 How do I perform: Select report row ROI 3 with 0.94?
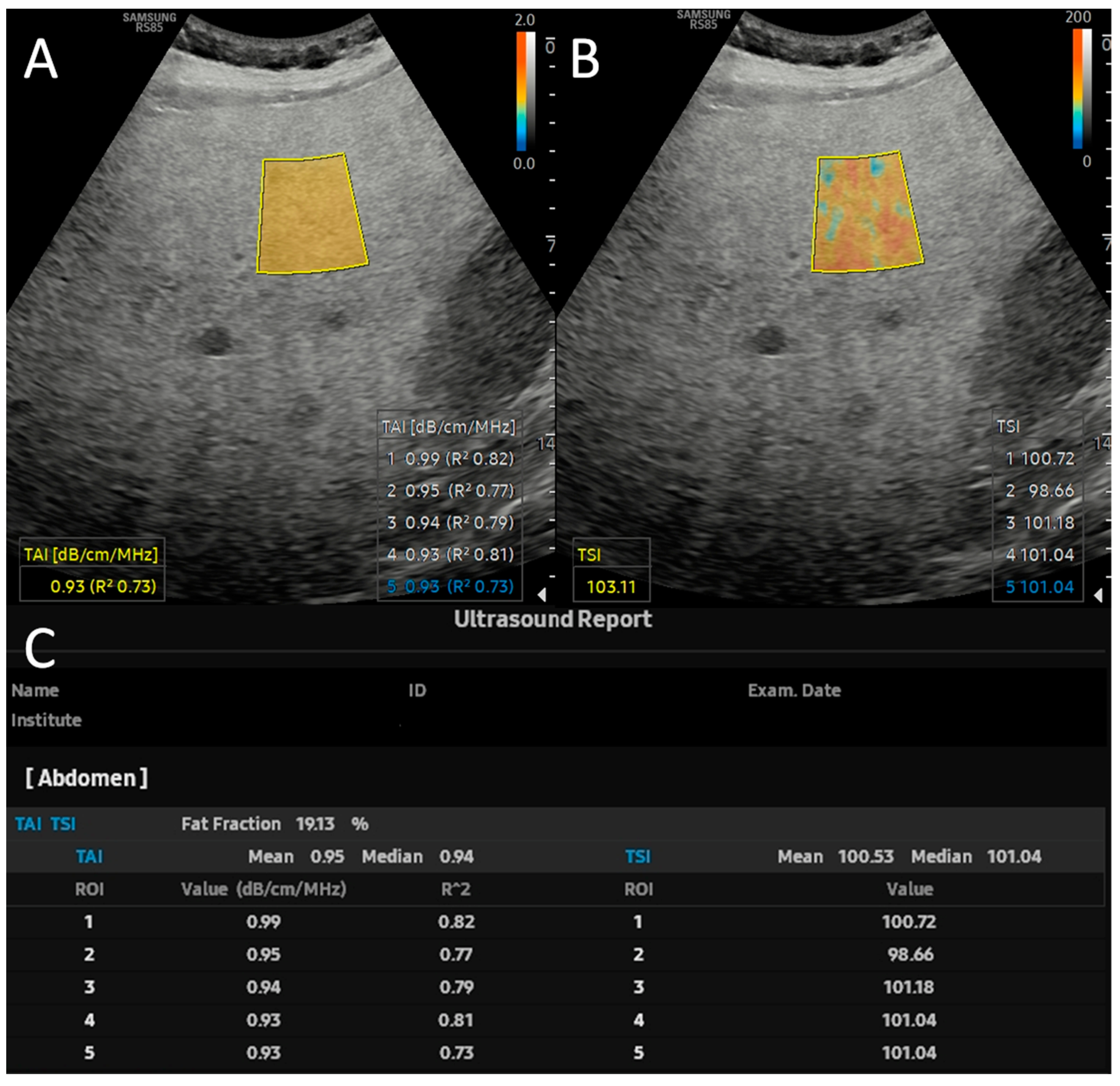263,987
